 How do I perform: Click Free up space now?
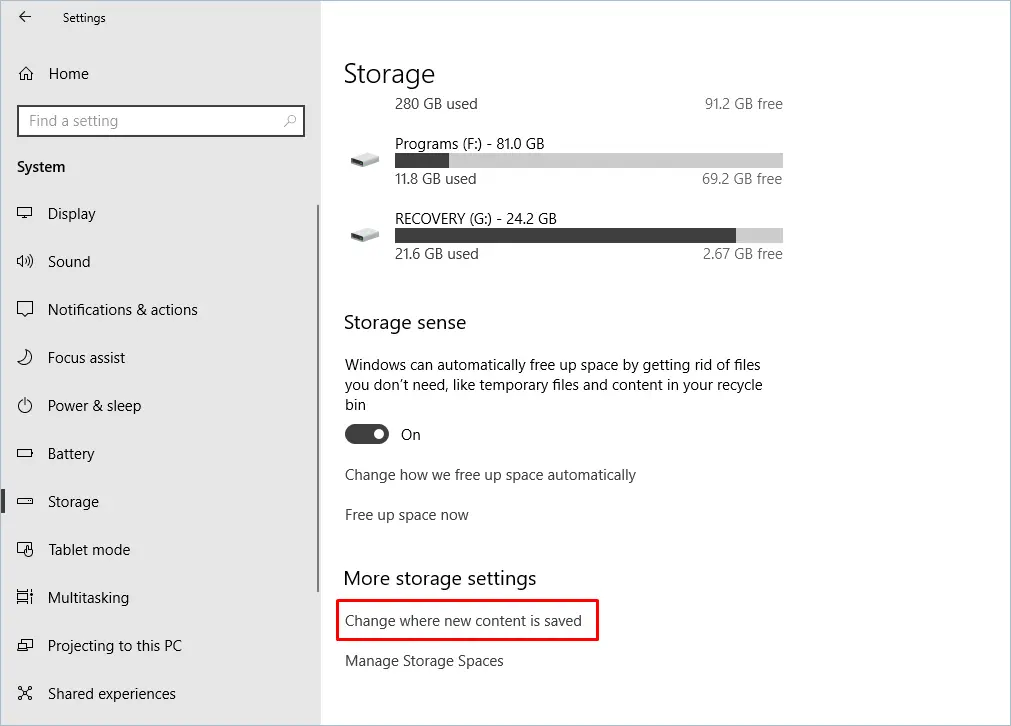pyautogui.click(x=406, y=515)
